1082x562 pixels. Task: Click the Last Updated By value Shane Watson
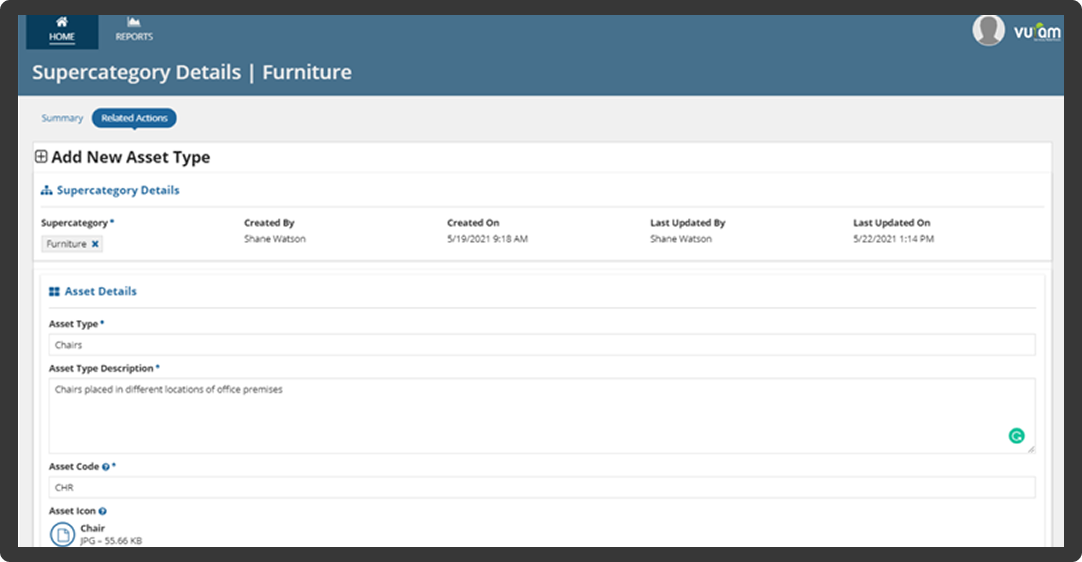[680, 239]
